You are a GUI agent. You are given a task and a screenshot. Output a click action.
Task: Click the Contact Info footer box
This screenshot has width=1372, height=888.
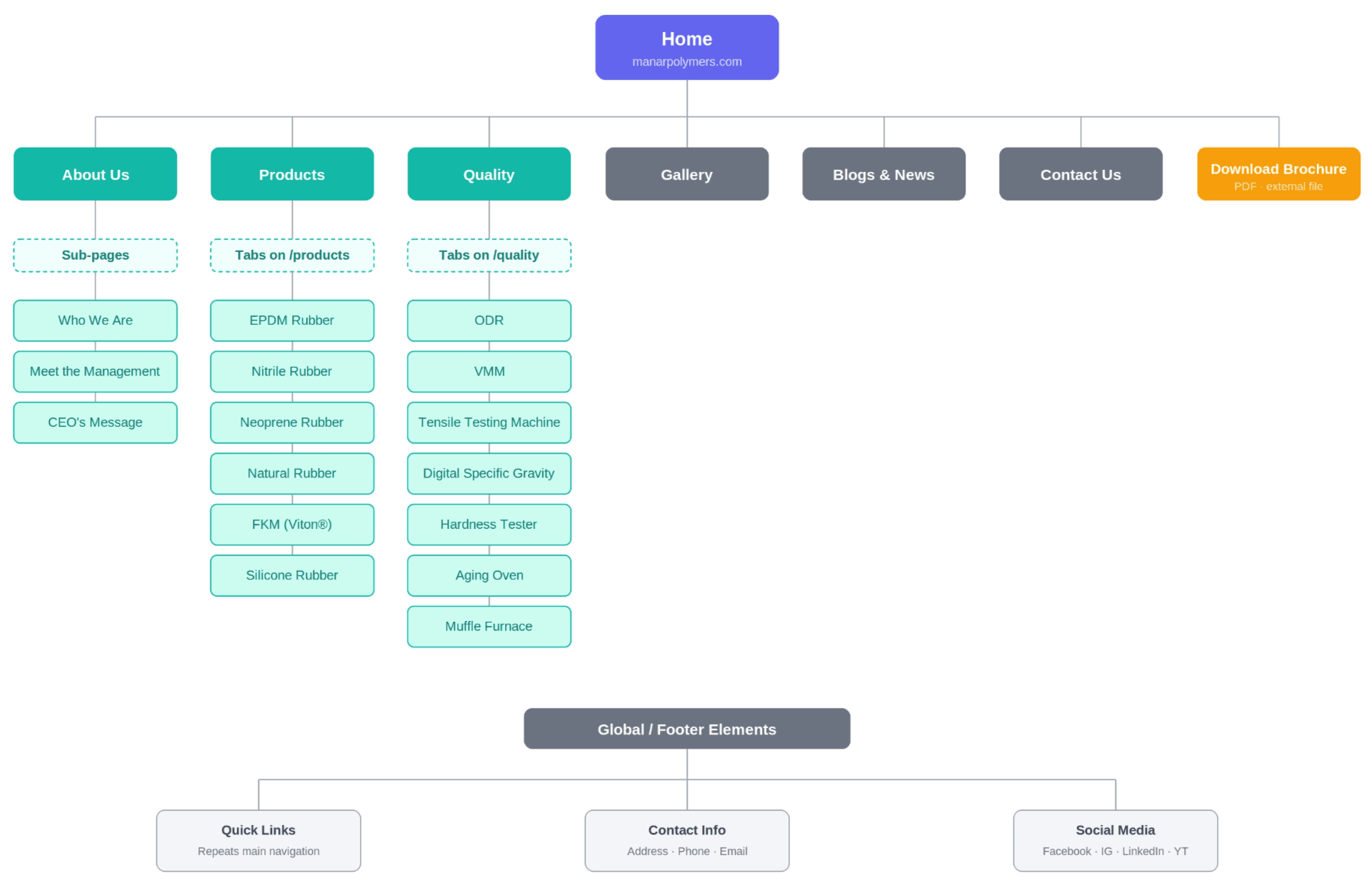pyautogui.click(x=687, y=841)
